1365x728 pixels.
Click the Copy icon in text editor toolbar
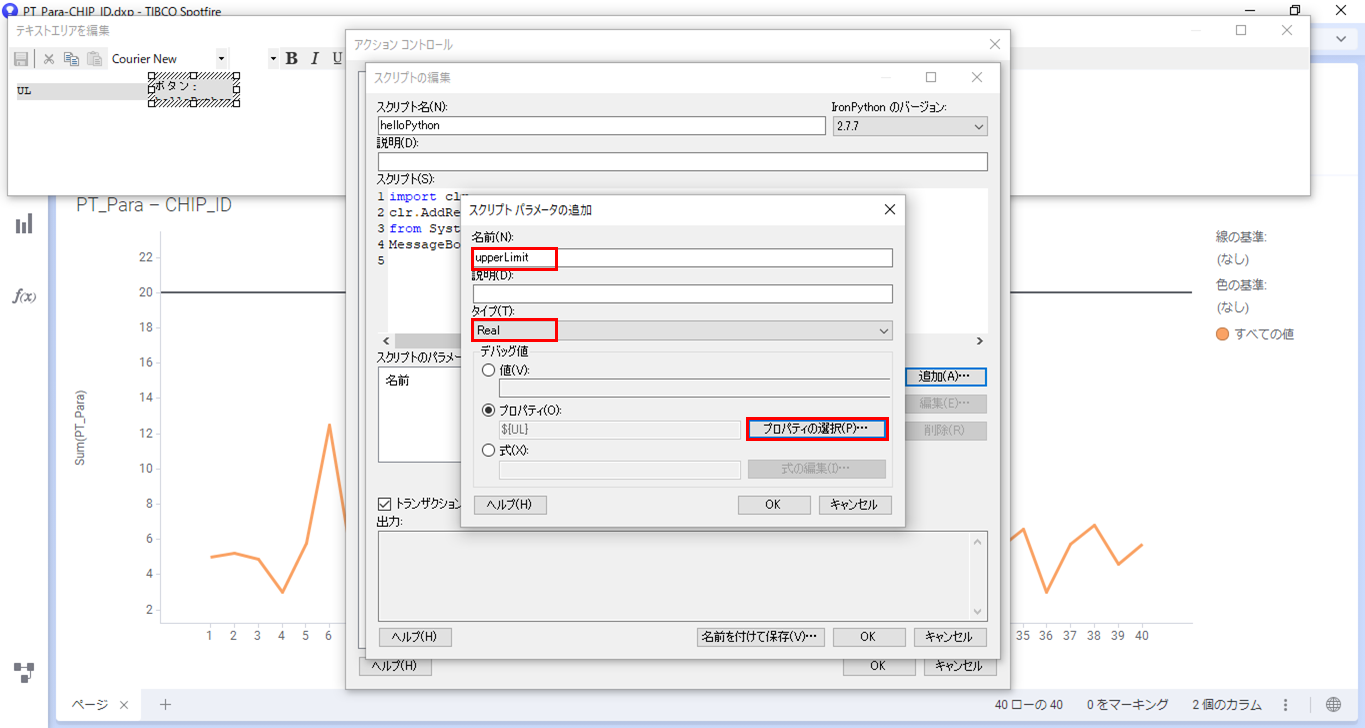[71, 59]
